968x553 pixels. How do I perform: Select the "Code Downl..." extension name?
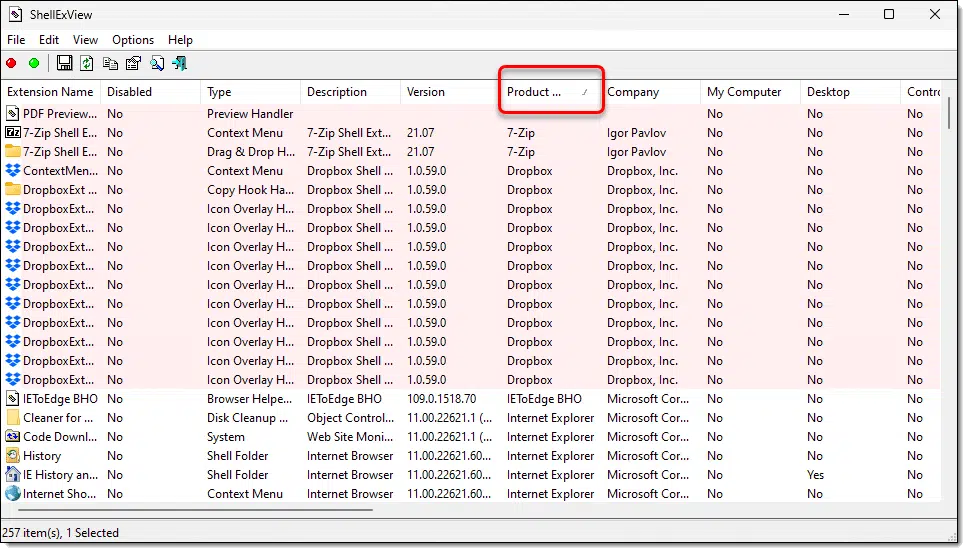[x=60, y=437]
